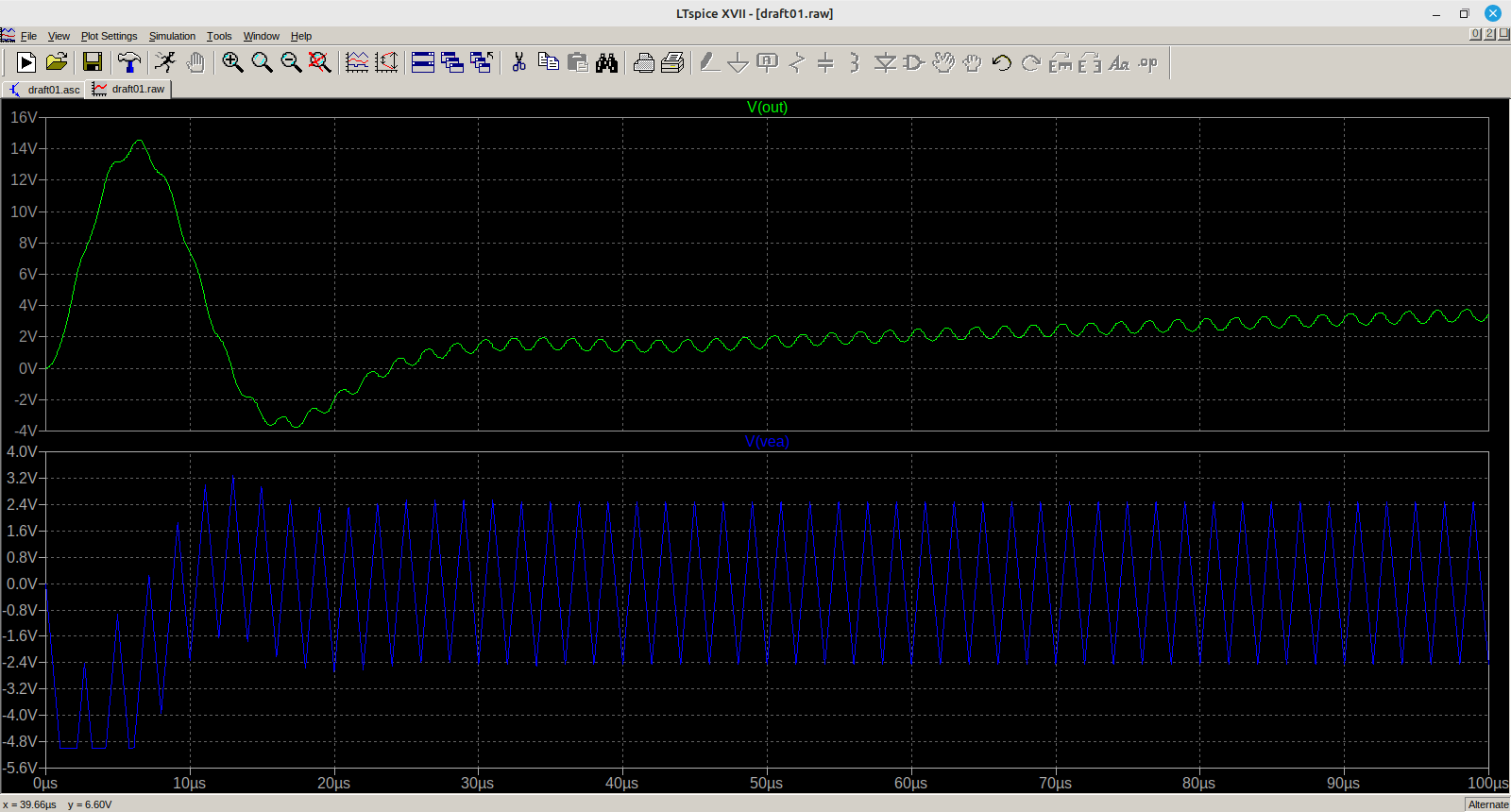This screenshot has height=812, width=1511.
Task: Select the Capacitor component icon
Action: click(825, 62)
